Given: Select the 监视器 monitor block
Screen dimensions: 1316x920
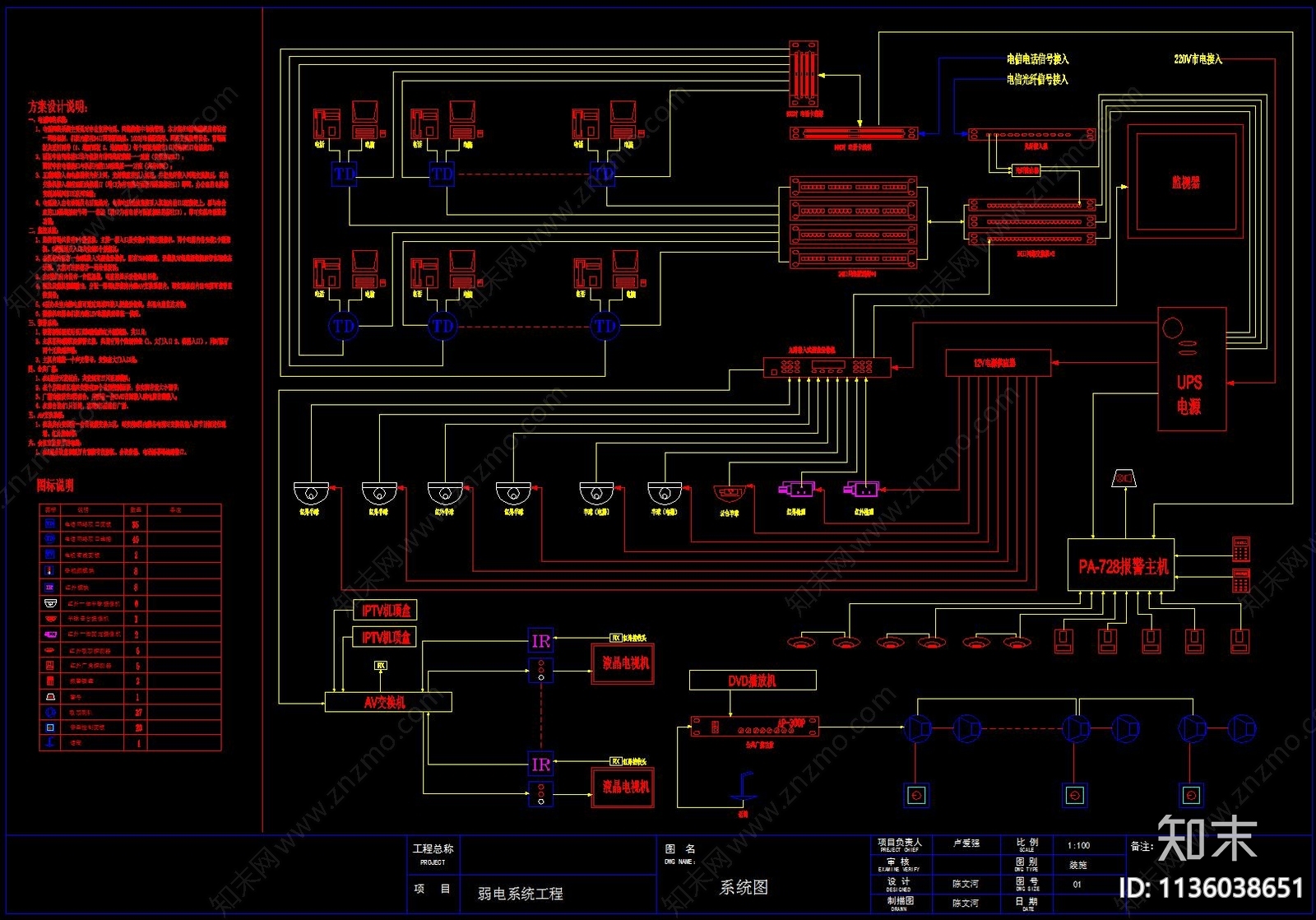Looking at the screenshot, I should point(1185,182).
